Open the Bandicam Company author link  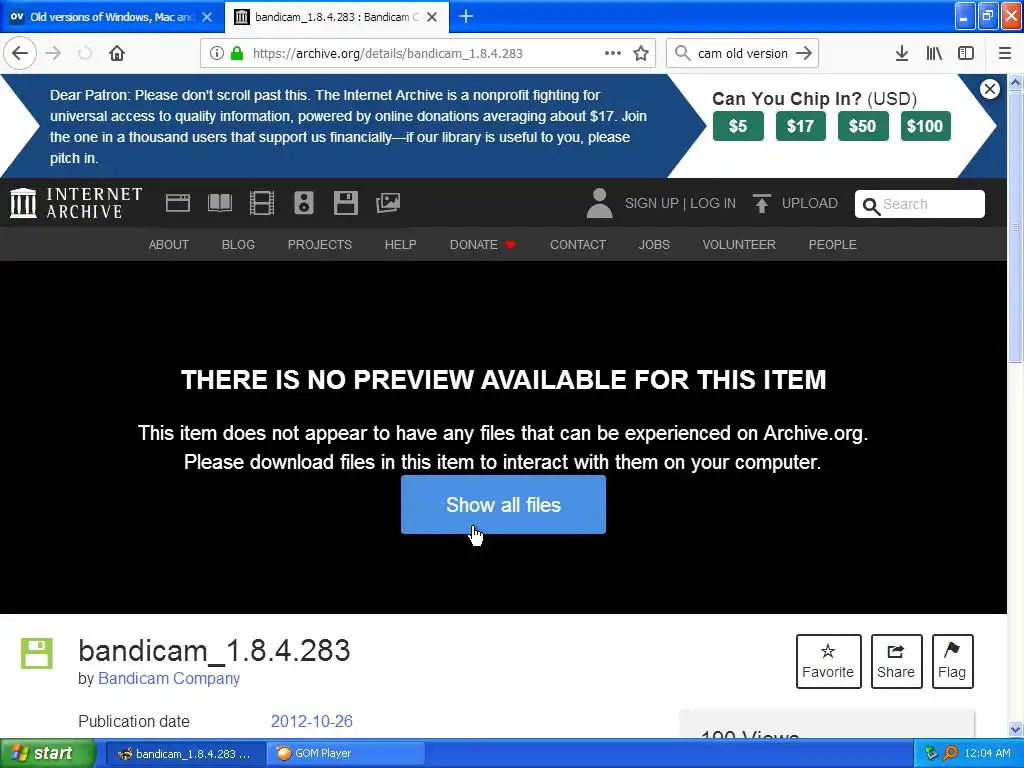(169, 679)
